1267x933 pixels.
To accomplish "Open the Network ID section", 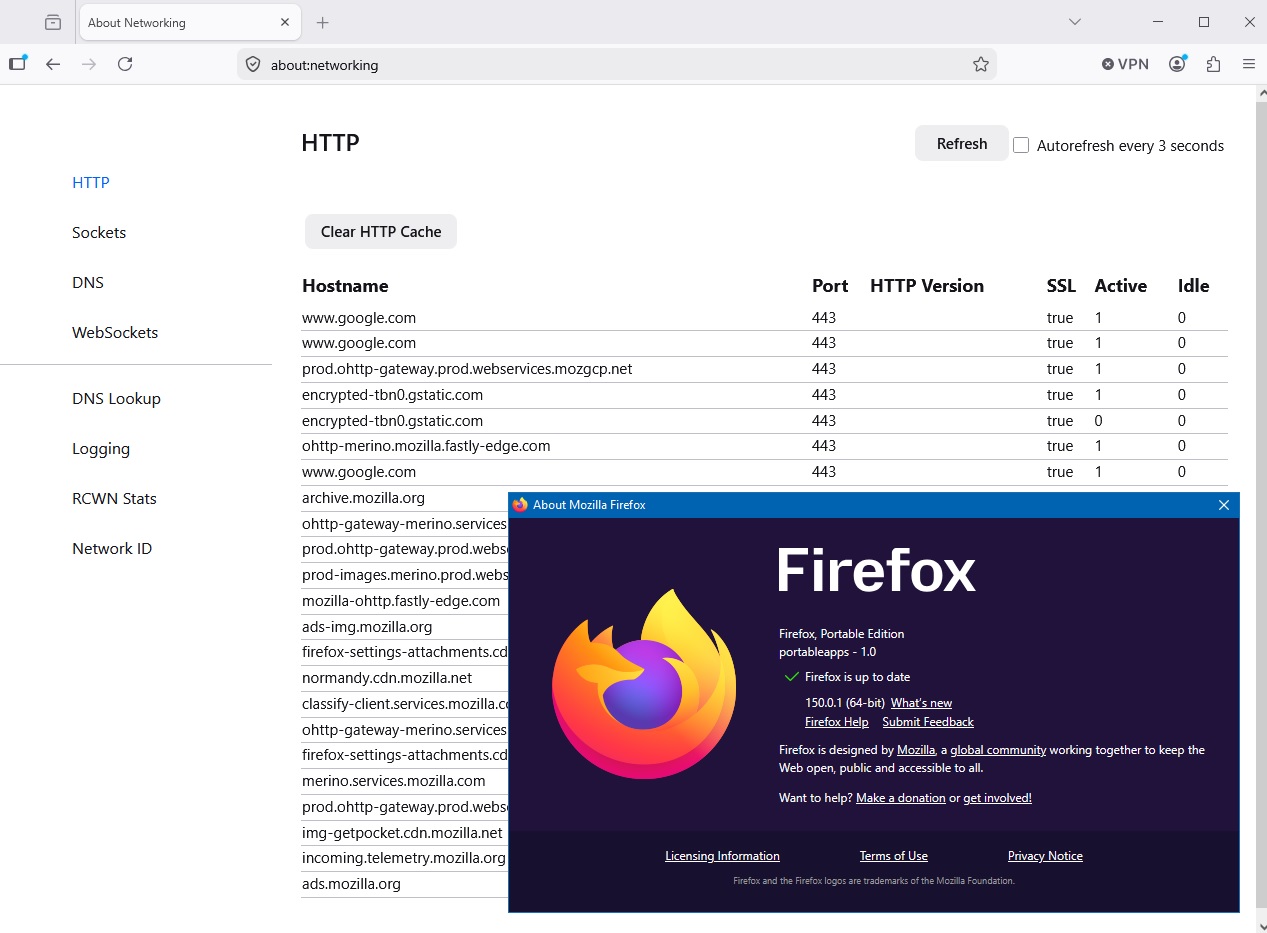I will tap(112, 549).
